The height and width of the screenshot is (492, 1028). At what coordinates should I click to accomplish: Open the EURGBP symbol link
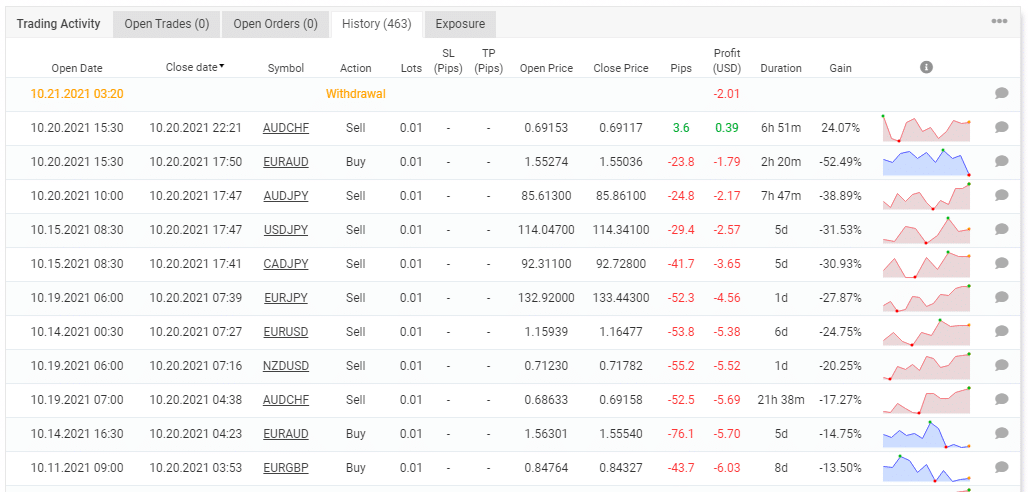286,468
